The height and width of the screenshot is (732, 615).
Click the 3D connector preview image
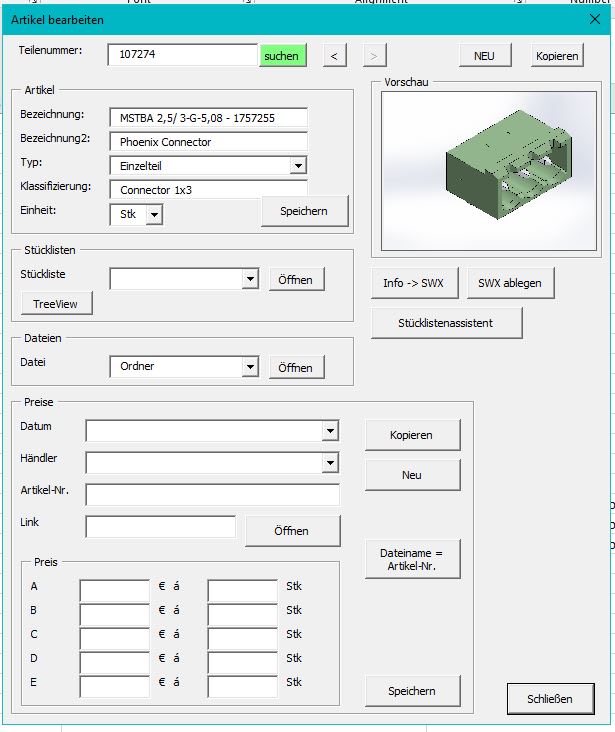[483, 170]
